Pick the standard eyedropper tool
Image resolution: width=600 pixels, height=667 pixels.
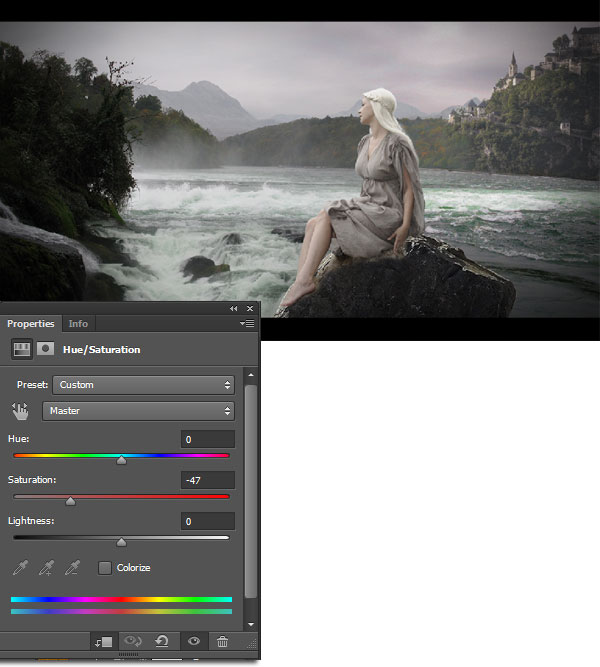[20, 568]
